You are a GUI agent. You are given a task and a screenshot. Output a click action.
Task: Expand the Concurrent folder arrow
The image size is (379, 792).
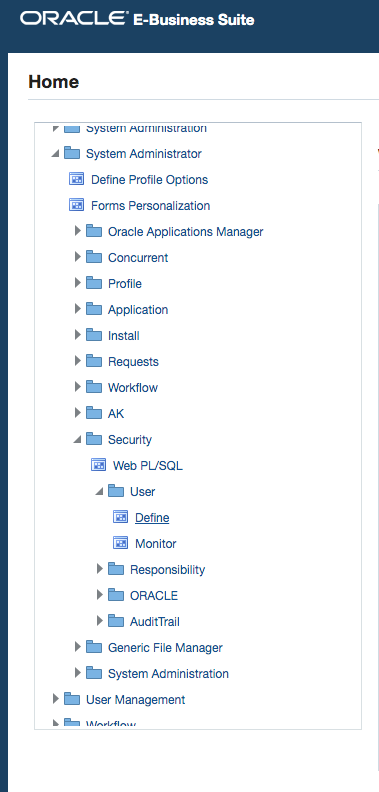77,257
